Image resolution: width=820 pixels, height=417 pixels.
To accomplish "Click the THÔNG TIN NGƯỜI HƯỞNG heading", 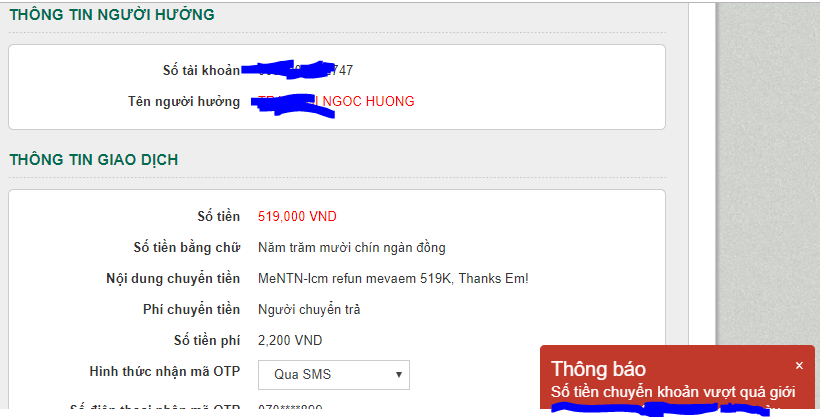I will 112,15.
